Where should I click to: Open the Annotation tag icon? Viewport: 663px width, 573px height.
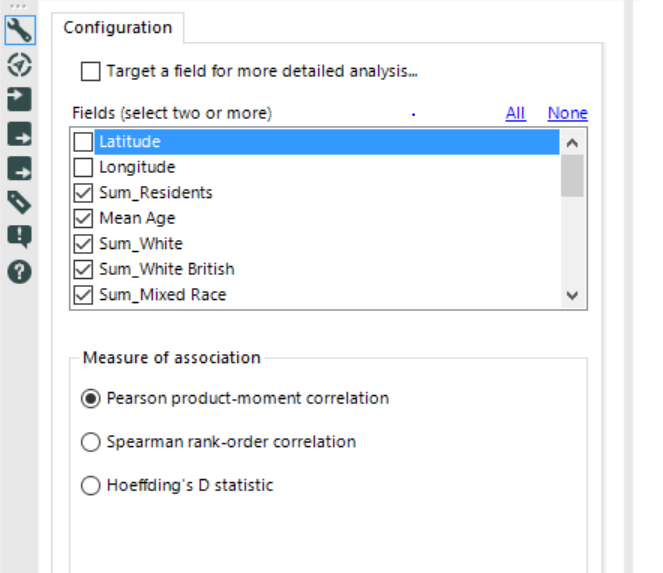pyautogui.click(x=19, y=202)
